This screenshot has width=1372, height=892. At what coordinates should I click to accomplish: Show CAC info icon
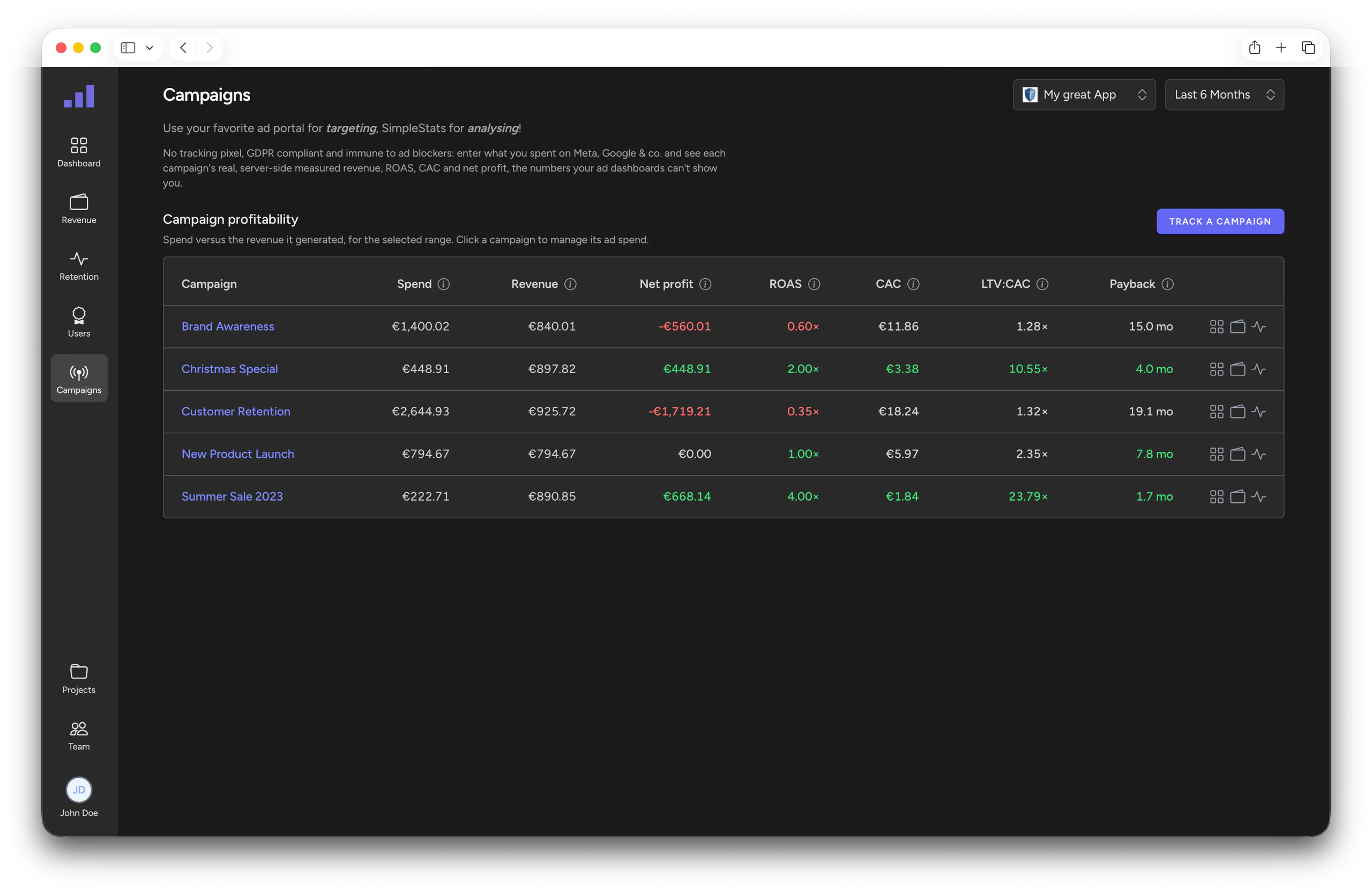(913, 284)
